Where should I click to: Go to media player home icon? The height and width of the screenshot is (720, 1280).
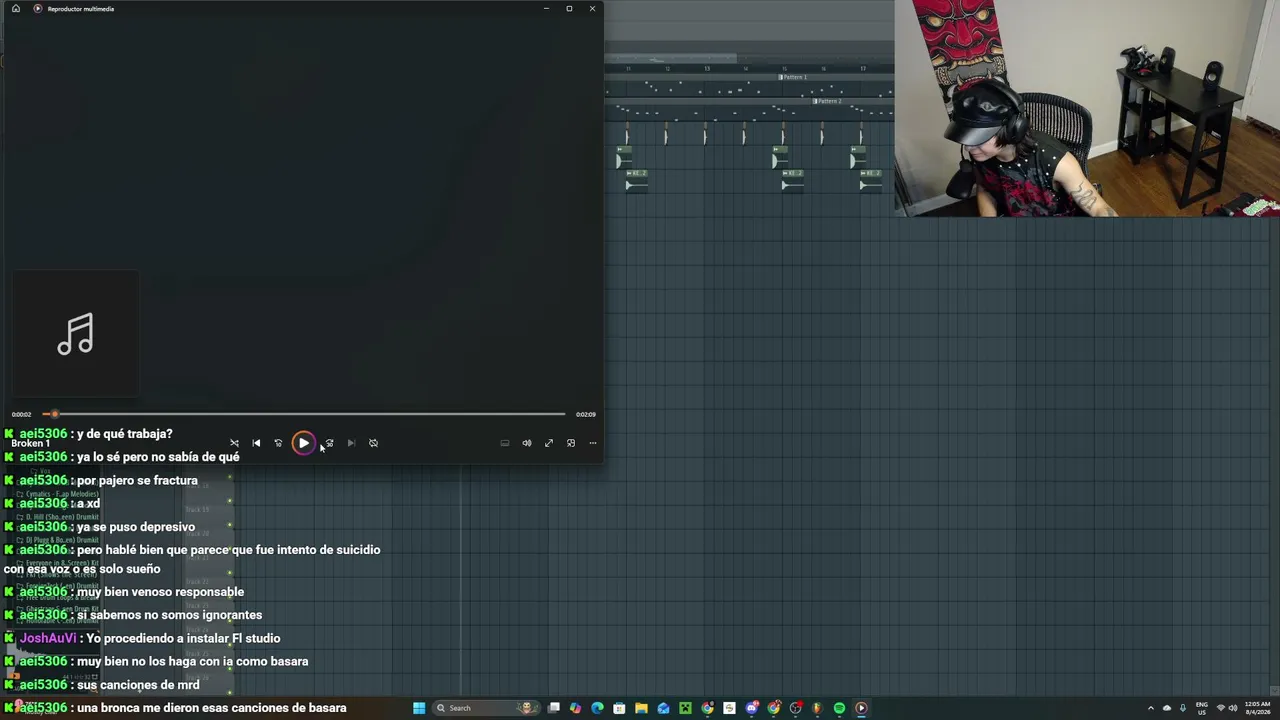pyautogui.click(x=15, y=9)
